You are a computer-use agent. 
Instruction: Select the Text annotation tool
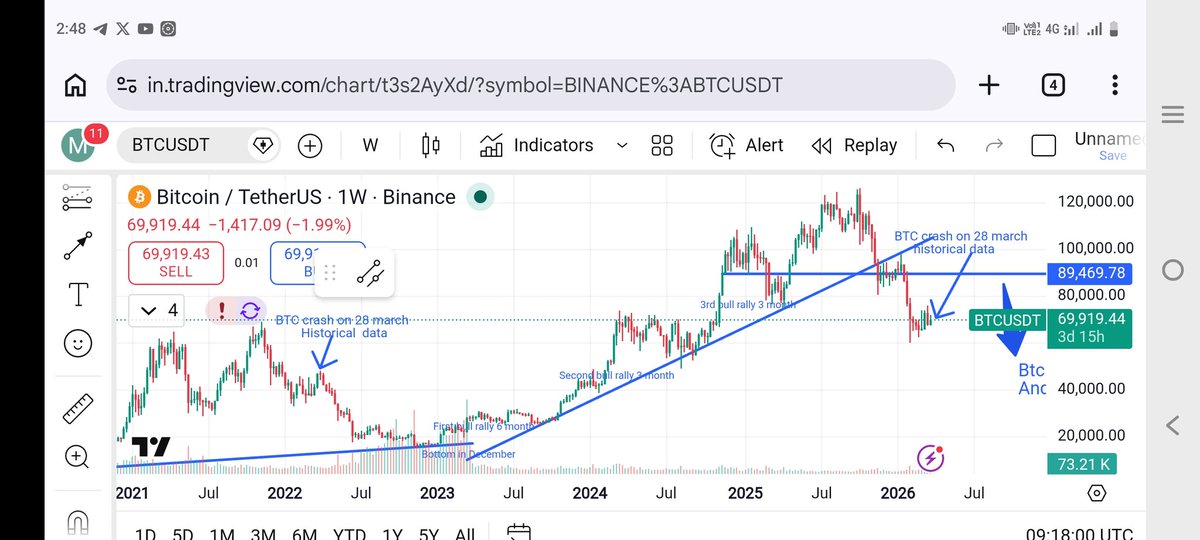(77, 294)
